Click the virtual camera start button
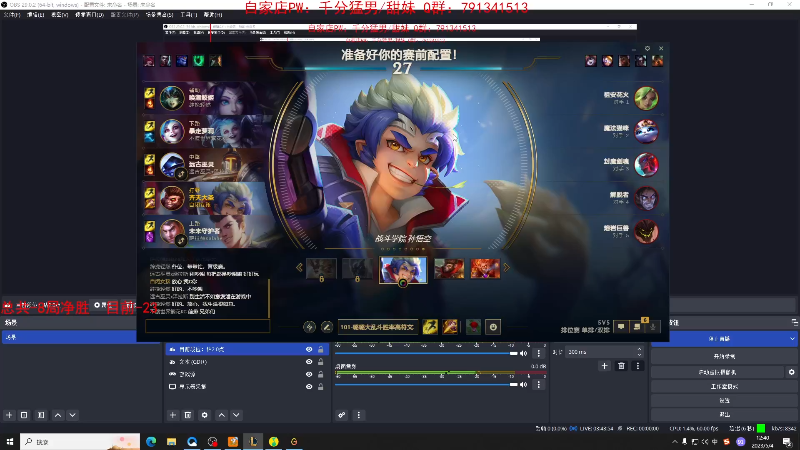The width and height of the screenshot is (800, 450). pos(717,372)
